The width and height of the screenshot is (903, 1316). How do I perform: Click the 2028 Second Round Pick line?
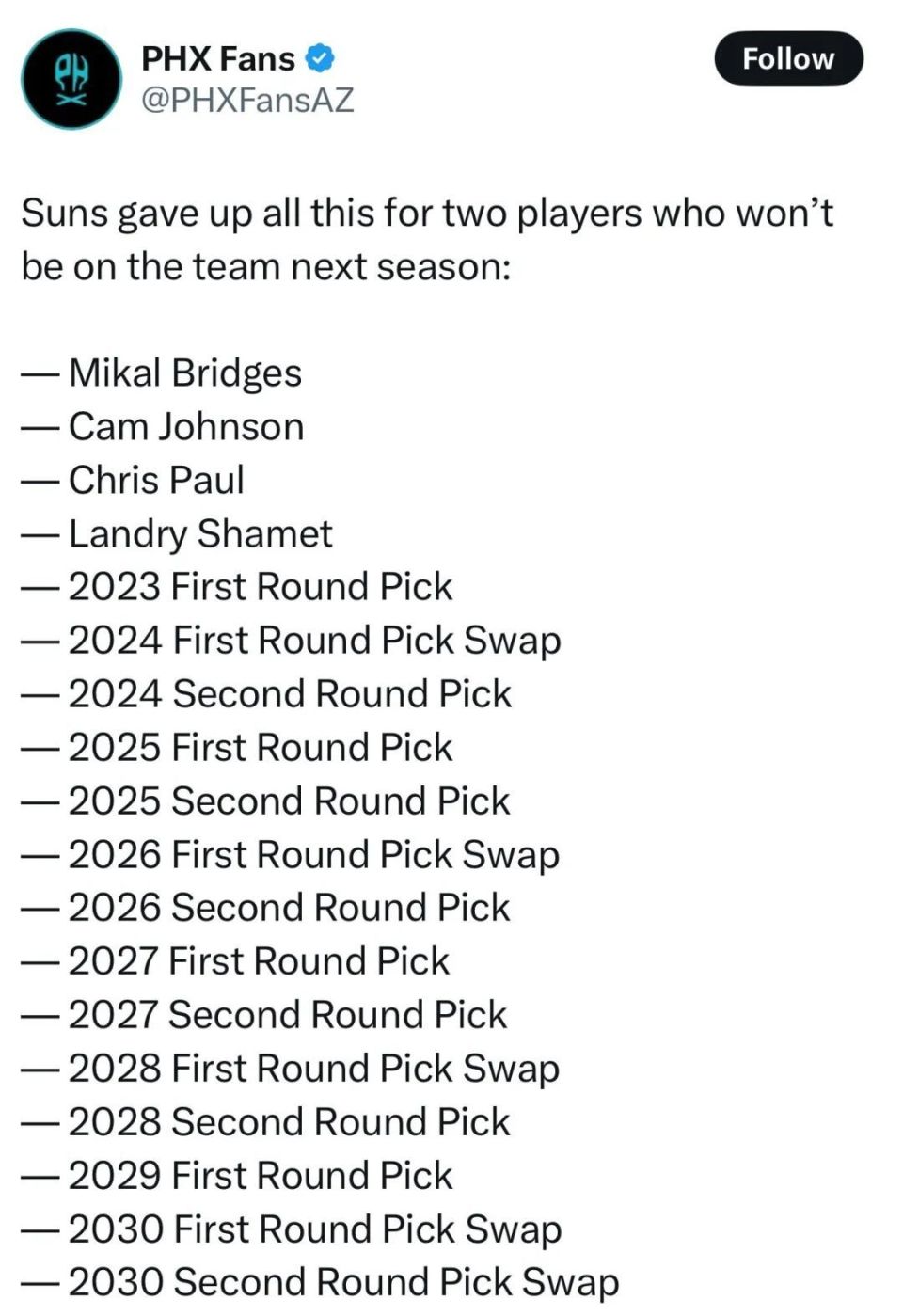[x=289, y=1121]
